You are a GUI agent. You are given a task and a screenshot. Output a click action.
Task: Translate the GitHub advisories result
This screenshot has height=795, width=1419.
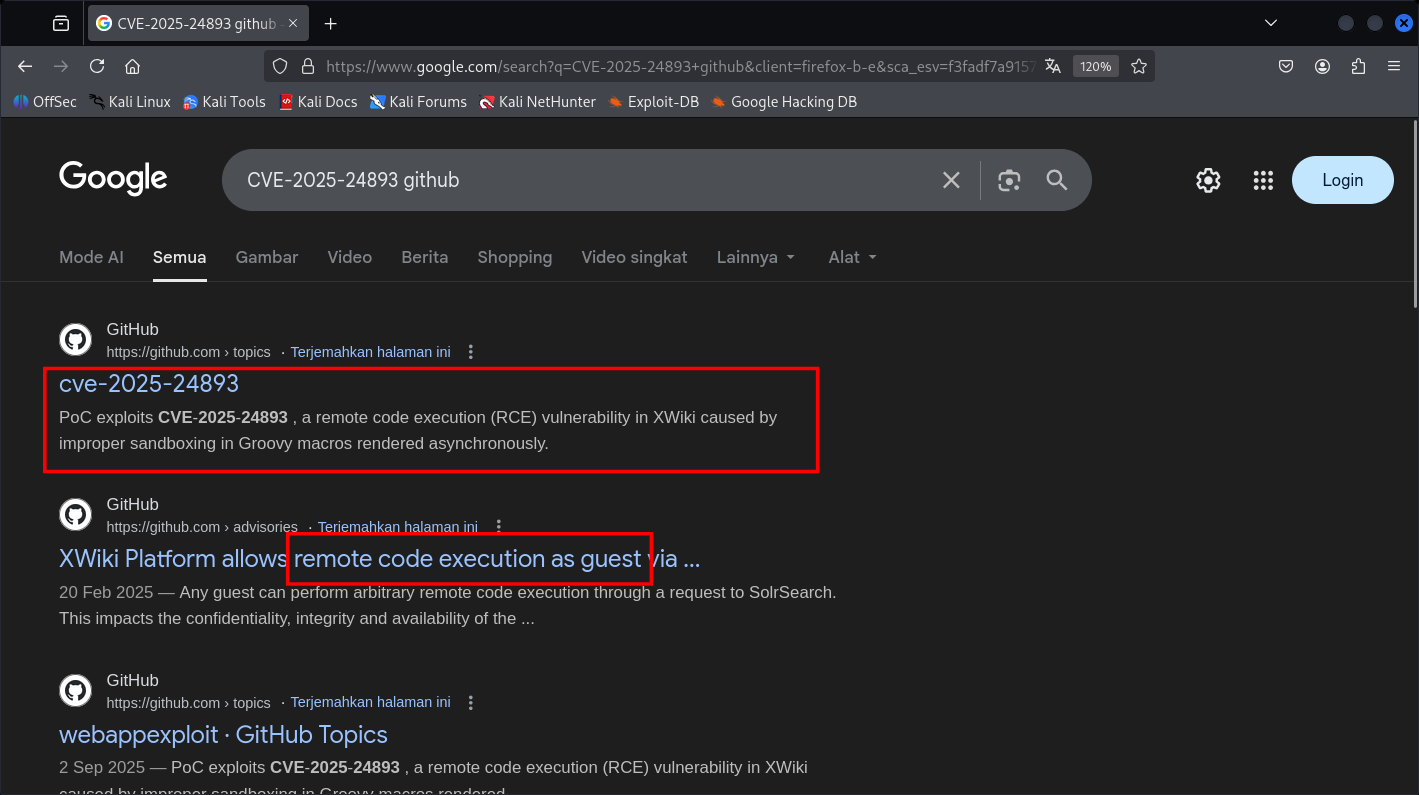point(398,527)
